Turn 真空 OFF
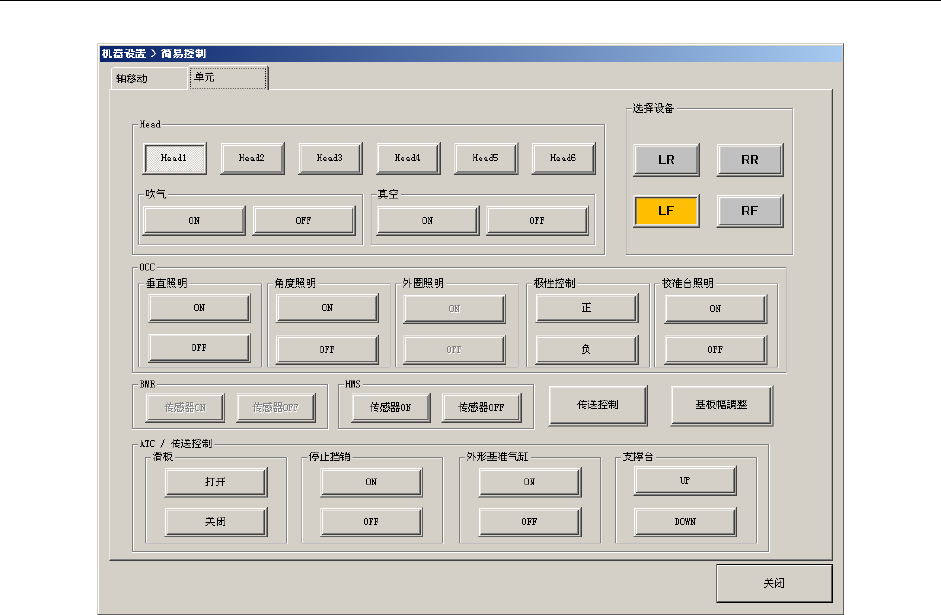This screenshot has width=941, height=615. coord(537,221)
